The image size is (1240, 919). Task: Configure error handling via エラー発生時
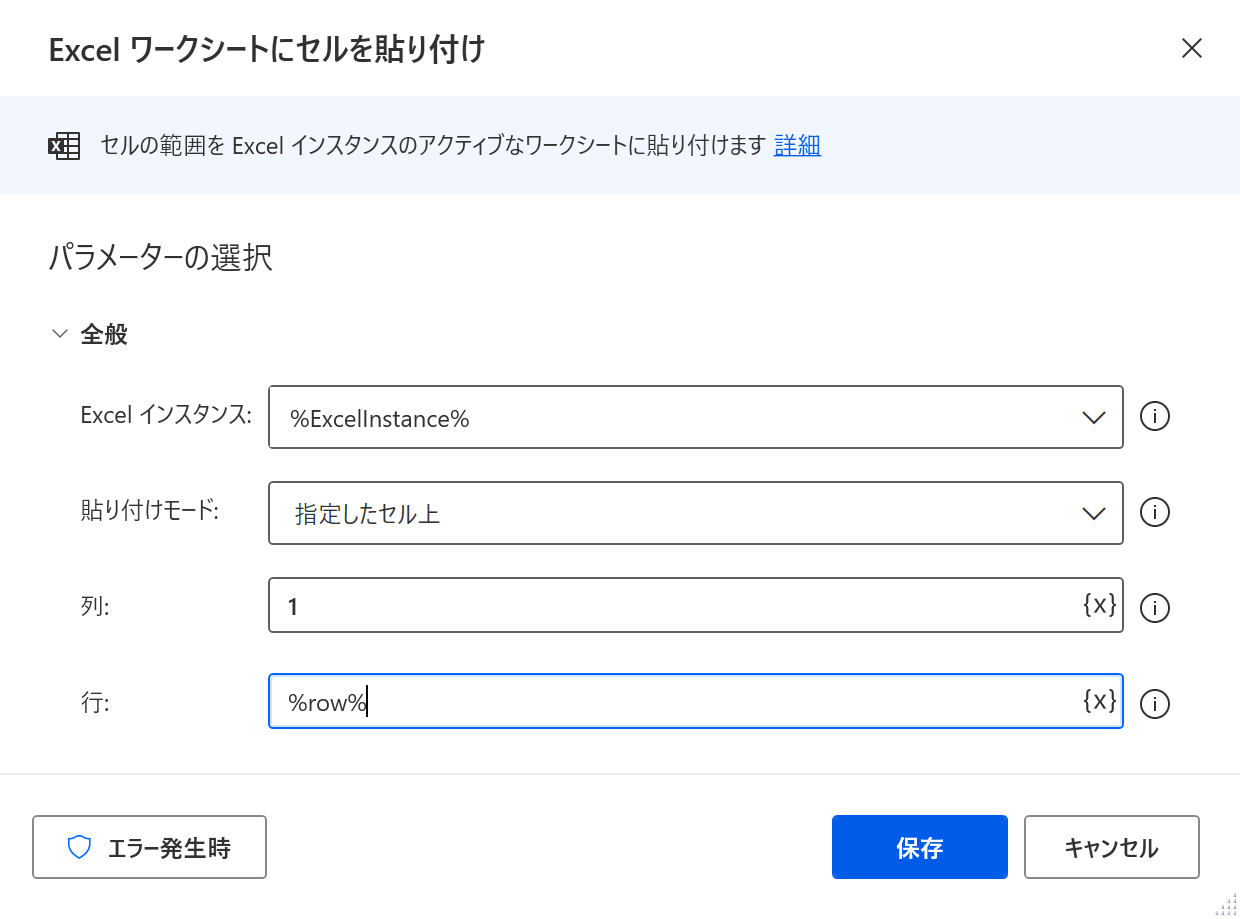click(x=149, y=847)
